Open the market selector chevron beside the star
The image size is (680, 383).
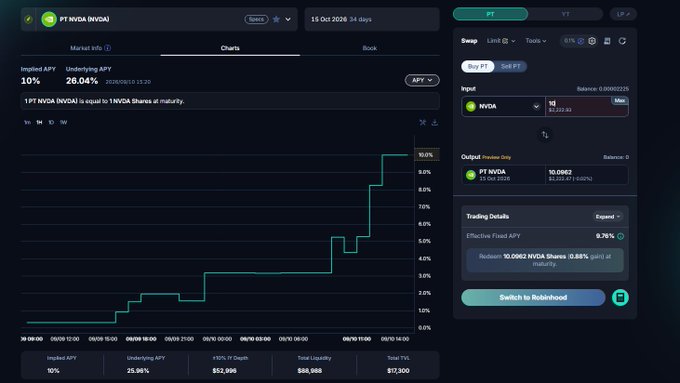(288, 19)
